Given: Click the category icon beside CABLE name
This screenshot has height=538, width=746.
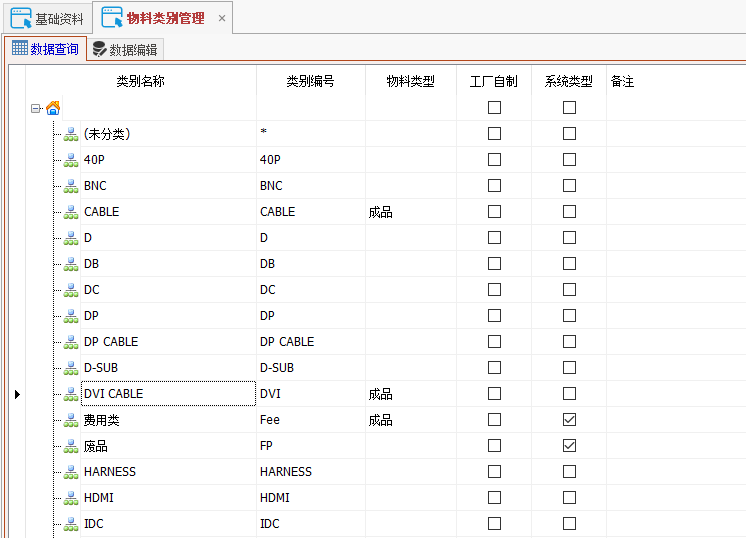Looking at the screenshot, I should point(71,212).
